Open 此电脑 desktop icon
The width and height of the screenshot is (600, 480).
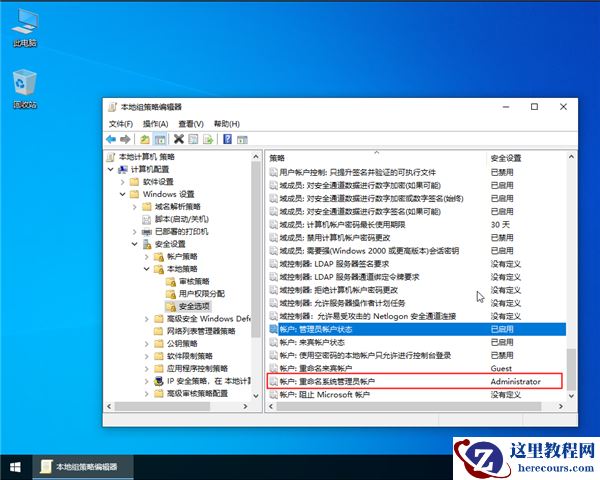pyautogui.click(x=25, y=28)
